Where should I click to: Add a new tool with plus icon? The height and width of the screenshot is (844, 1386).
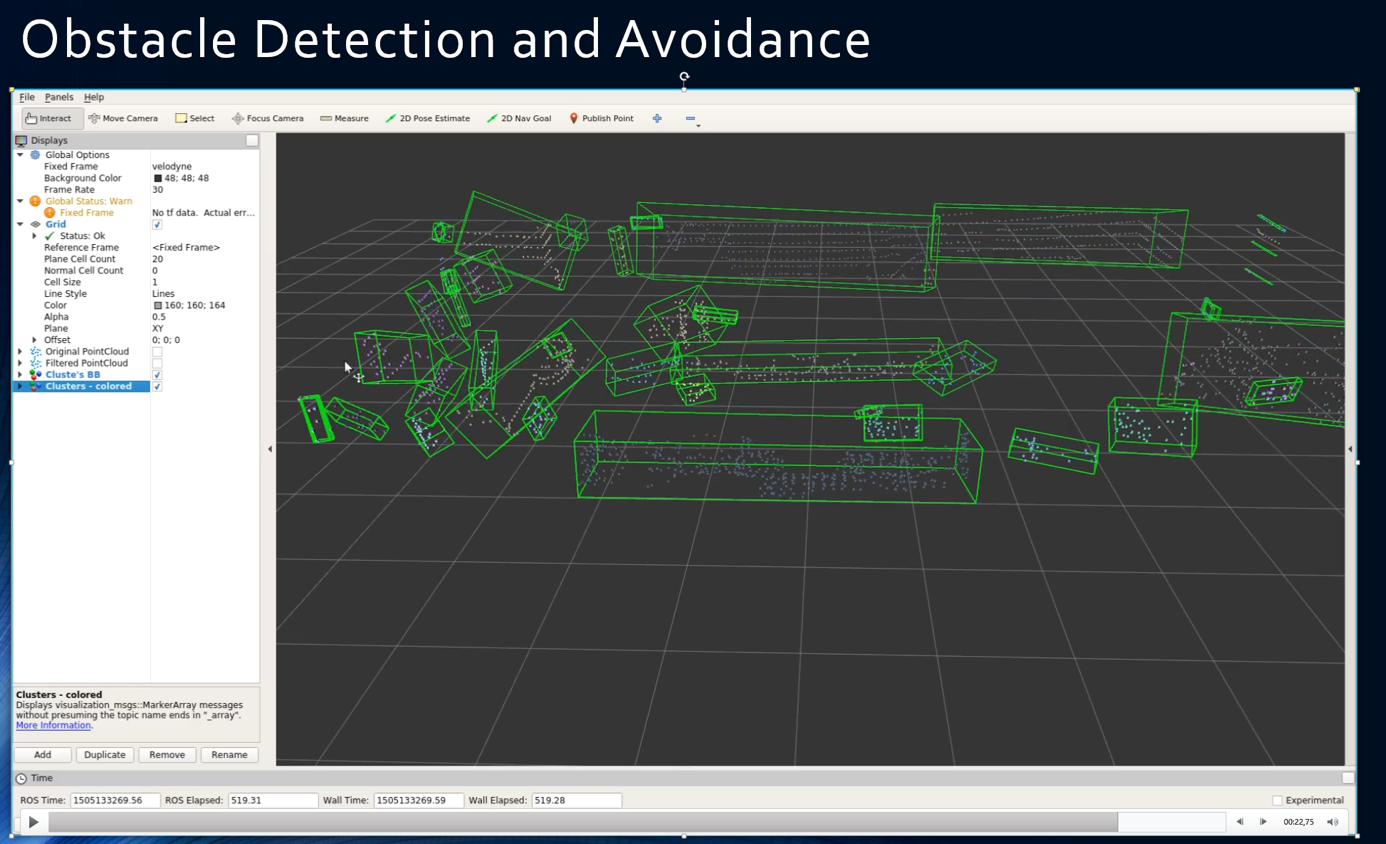657,118
